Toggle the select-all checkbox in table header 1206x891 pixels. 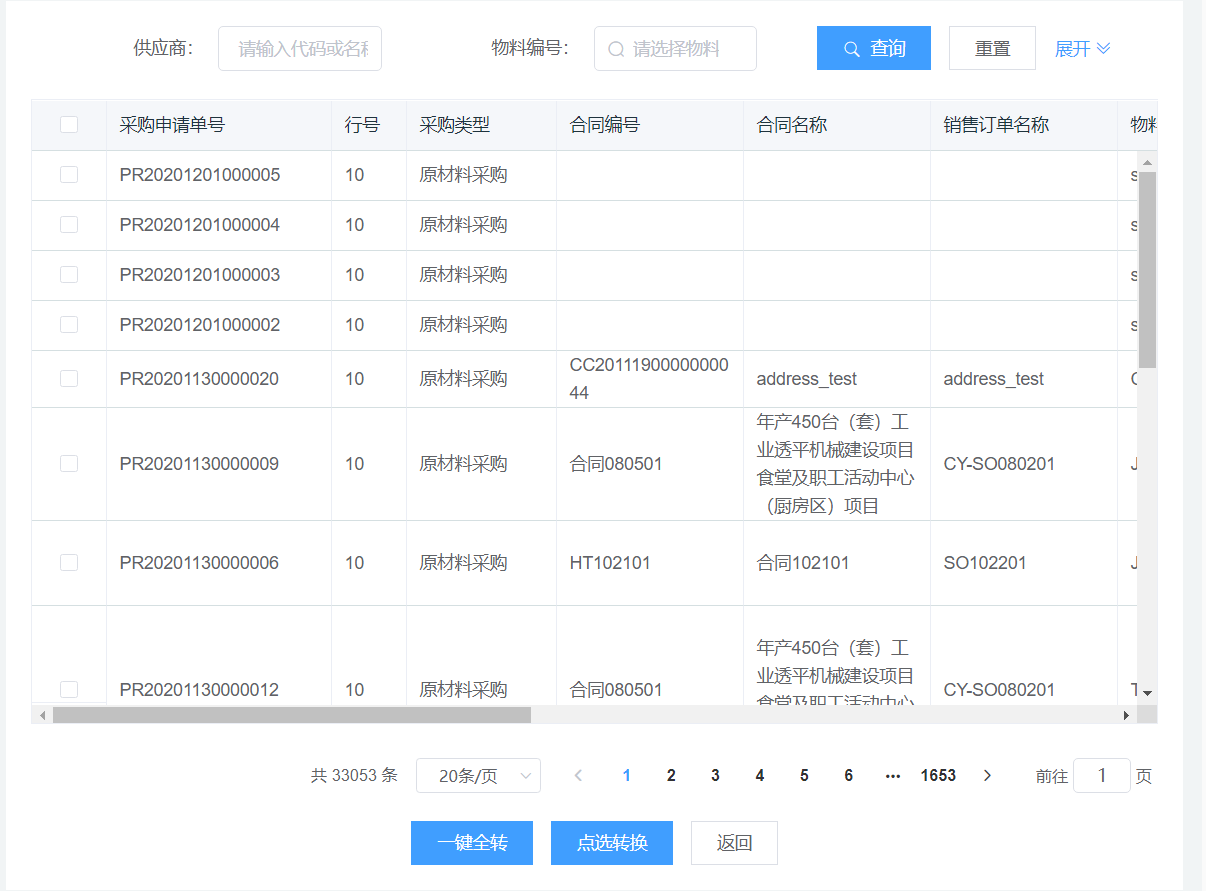coord(69,125)
